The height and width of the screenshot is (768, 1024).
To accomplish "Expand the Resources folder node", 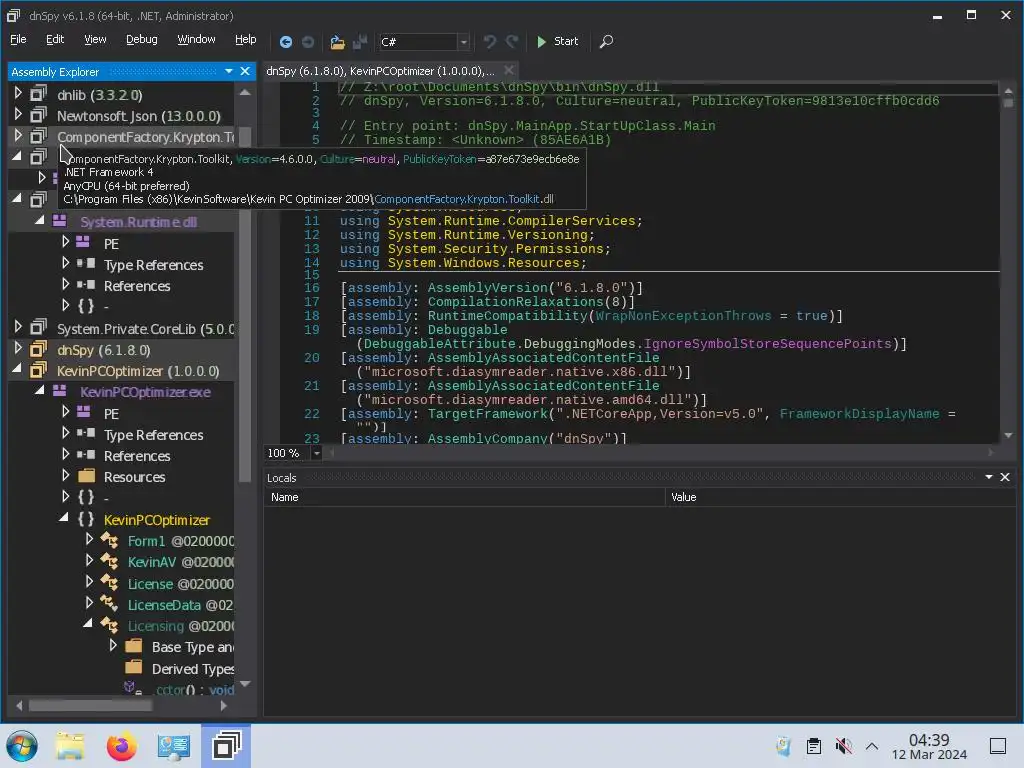I will [65, 475].
